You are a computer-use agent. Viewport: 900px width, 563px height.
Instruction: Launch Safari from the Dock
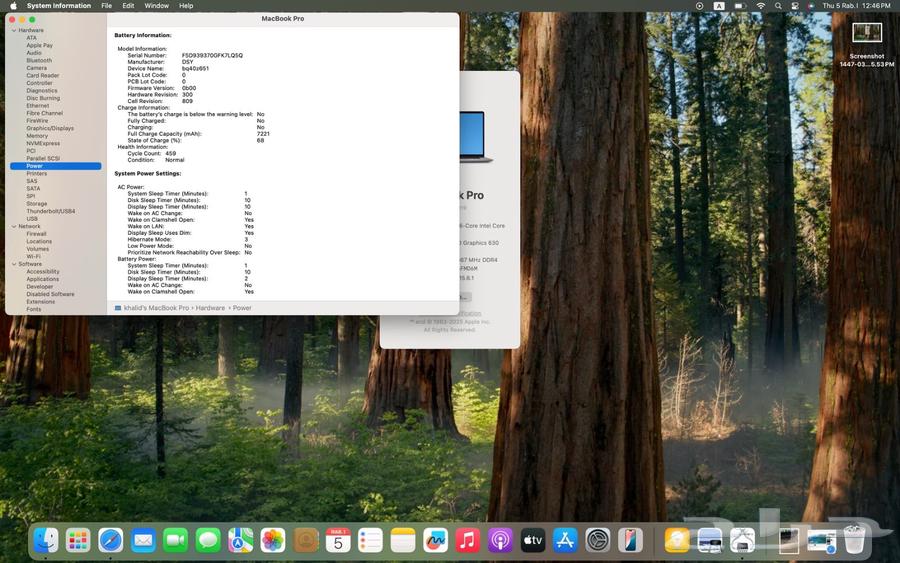click(110, 540)
